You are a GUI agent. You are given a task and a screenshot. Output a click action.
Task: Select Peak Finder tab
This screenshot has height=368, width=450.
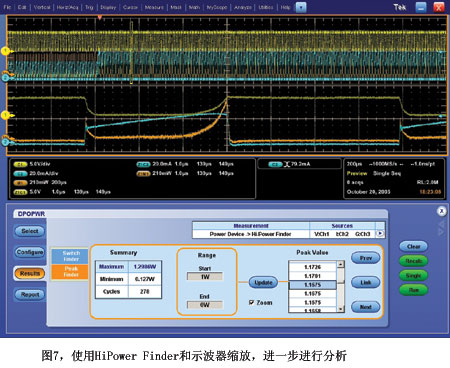coord(71,272)
